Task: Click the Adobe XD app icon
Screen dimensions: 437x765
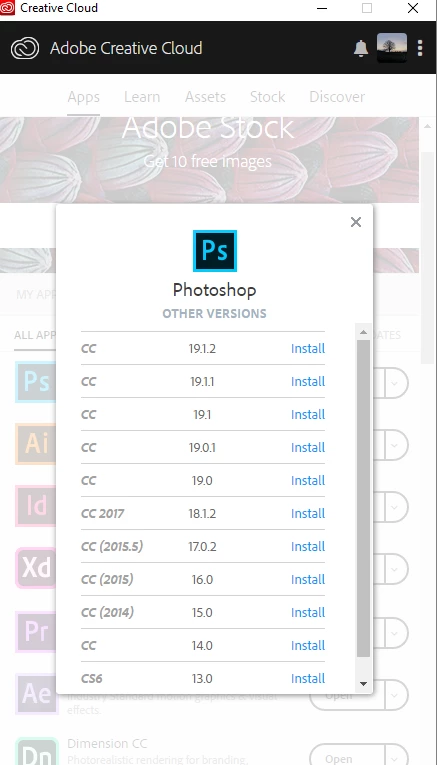Action: click(x=36, y=568)
